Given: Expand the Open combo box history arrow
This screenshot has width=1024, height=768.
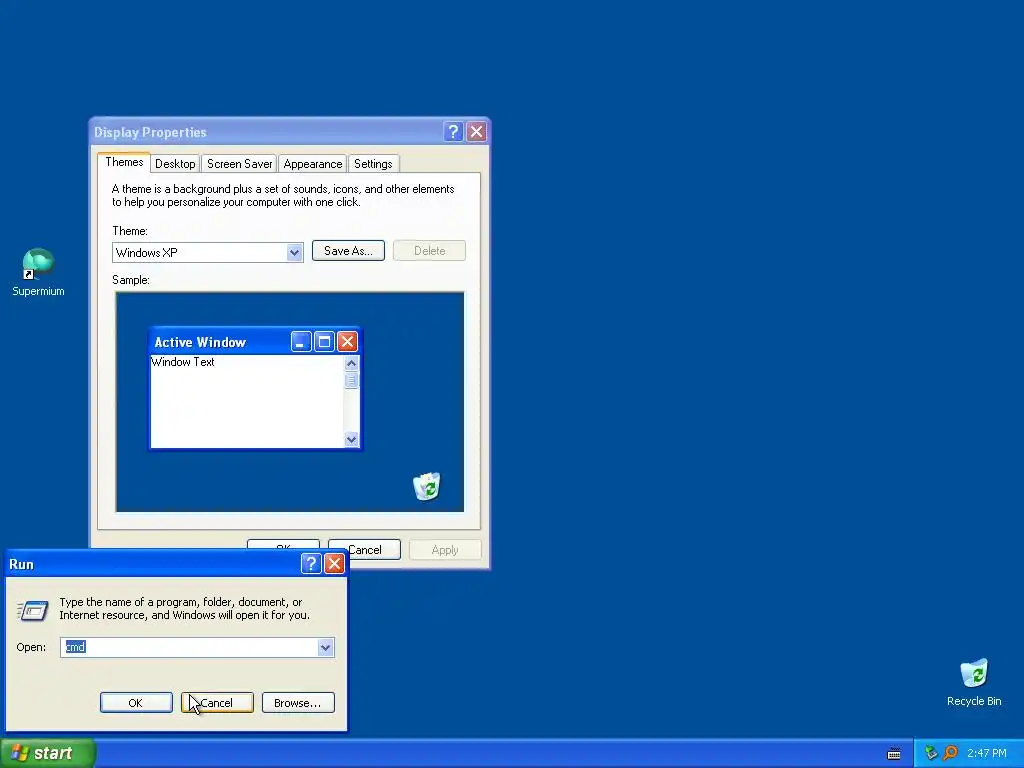Looking at the screenshot, I should (x=325, y=647).
